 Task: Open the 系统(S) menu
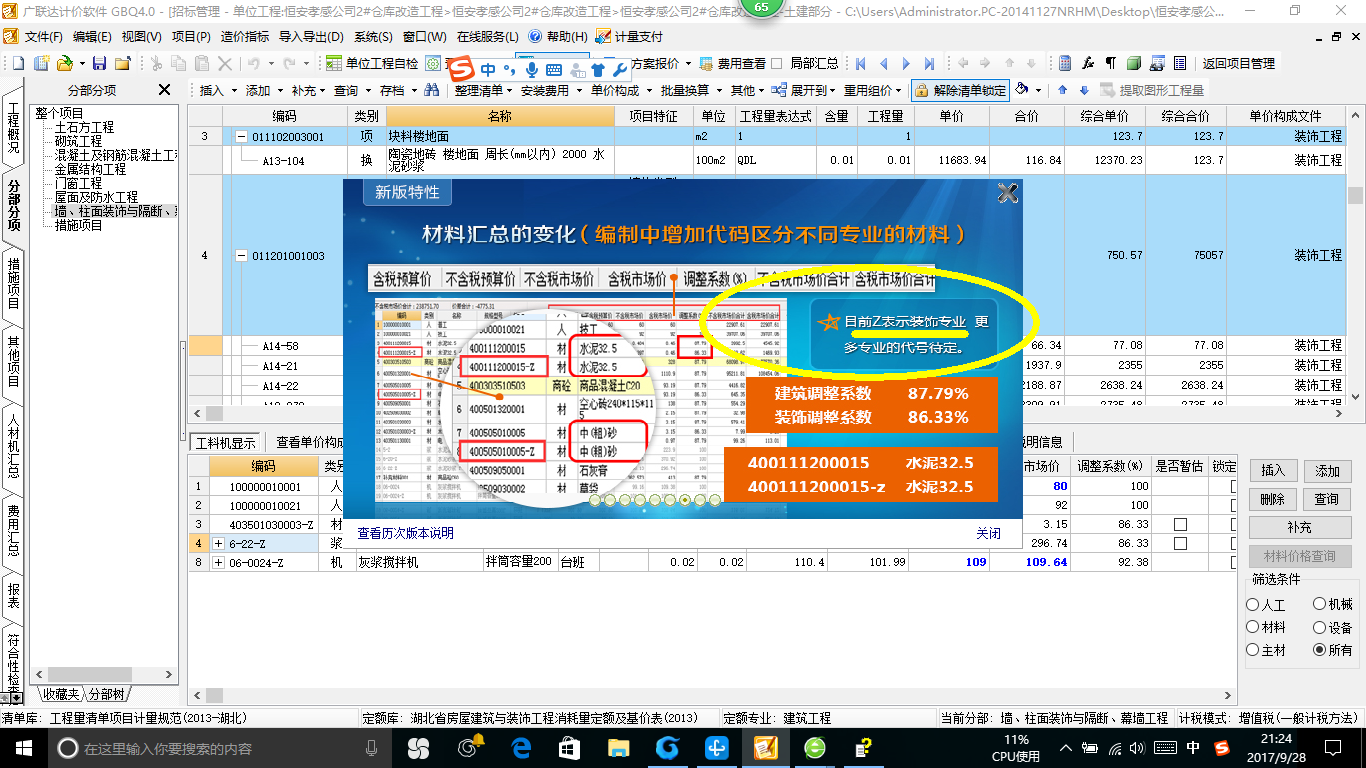click(374, 36)
